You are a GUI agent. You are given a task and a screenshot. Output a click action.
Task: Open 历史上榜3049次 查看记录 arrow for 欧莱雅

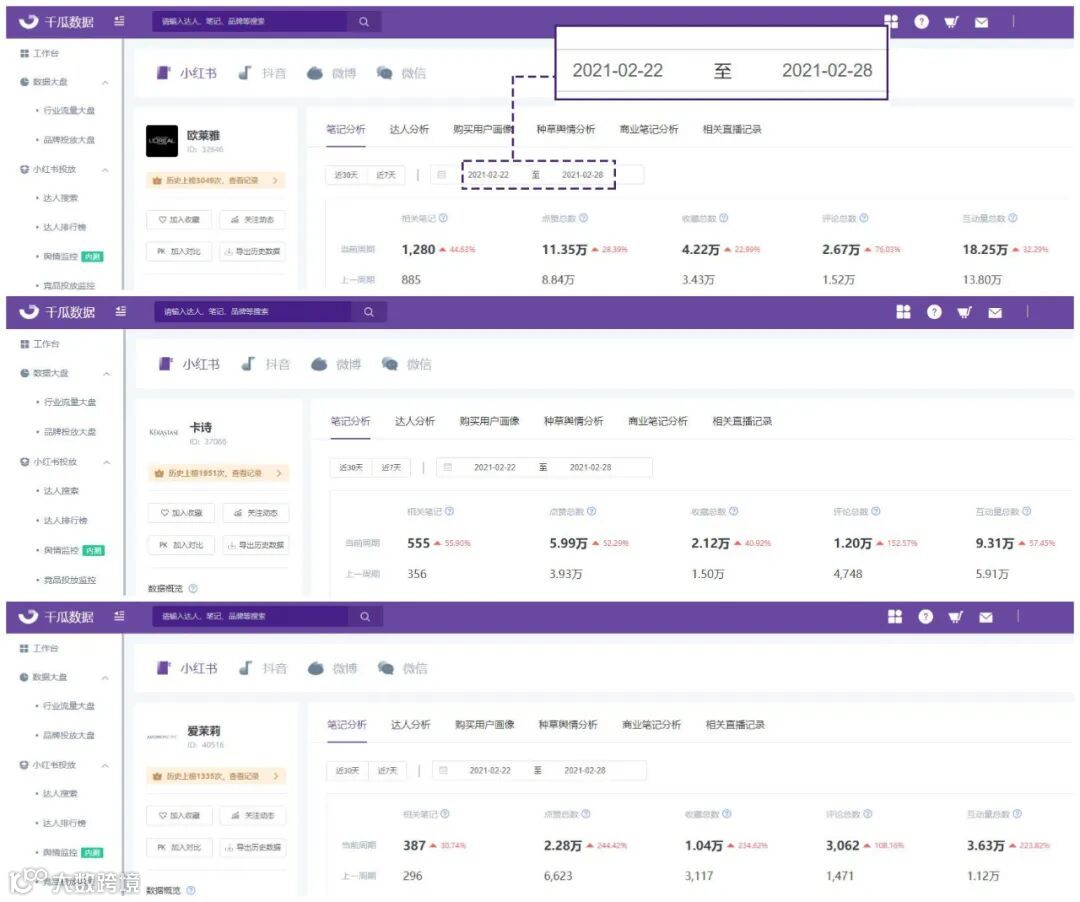(x=276, y=180)
